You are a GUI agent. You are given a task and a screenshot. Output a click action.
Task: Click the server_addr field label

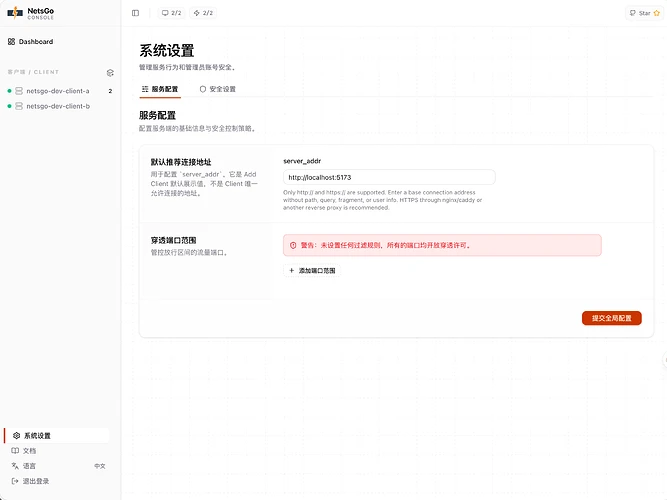click(x=302, y=161)
